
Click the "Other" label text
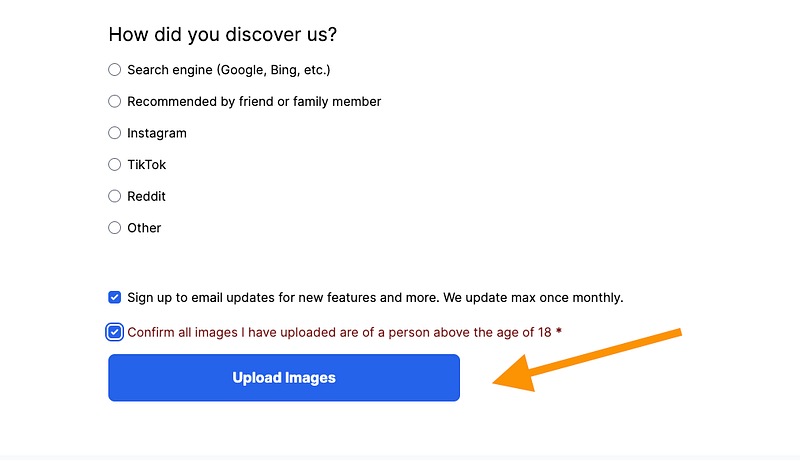144,228
